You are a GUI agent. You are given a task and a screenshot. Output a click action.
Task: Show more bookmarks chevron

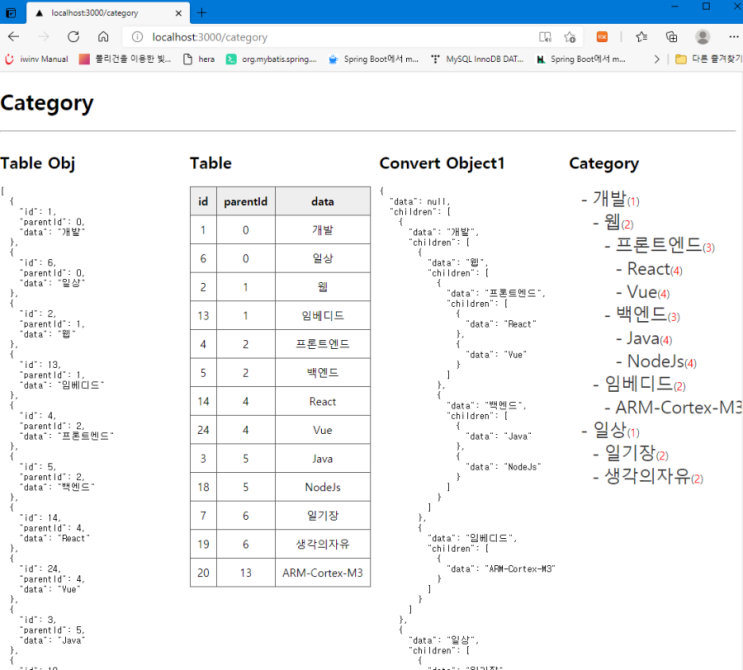pos(656,59)
